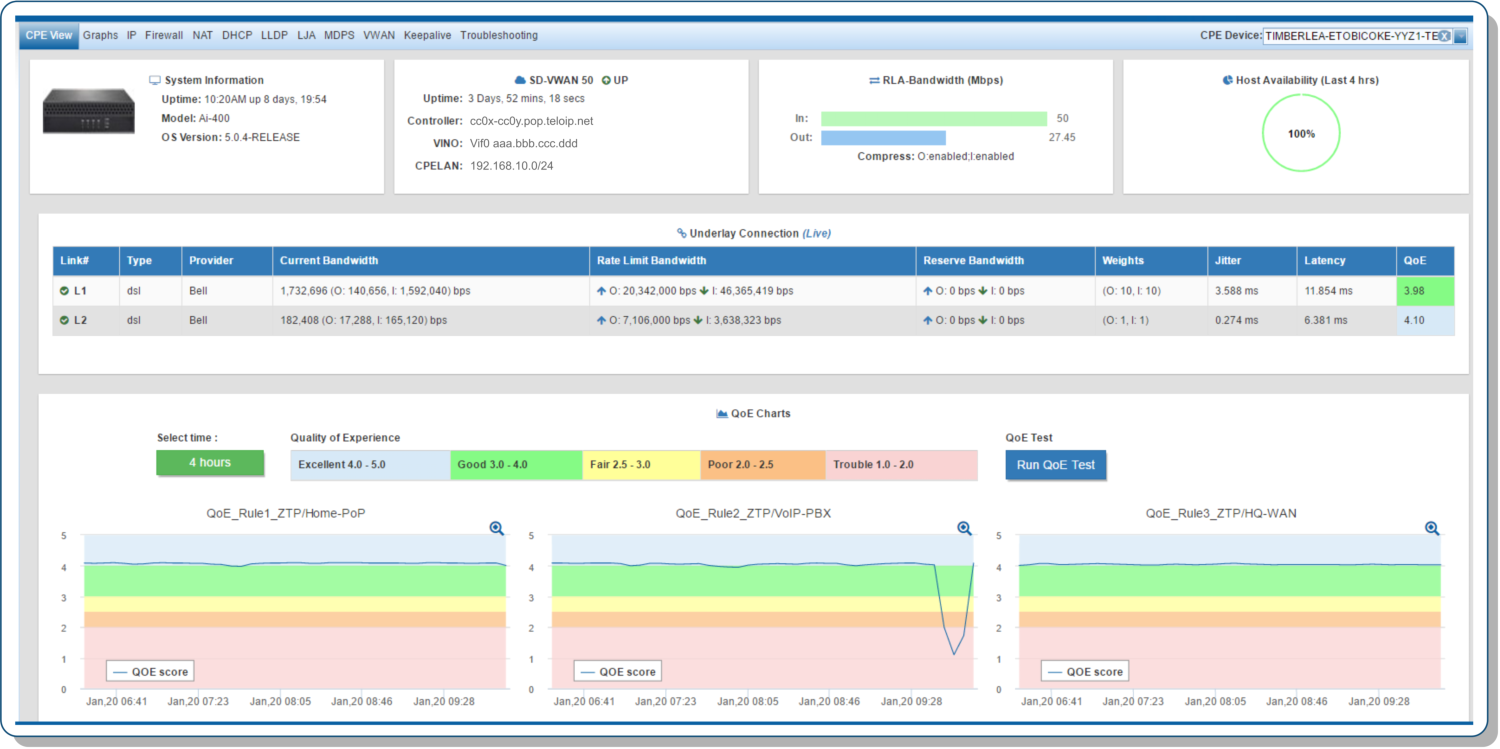Click the RLA-Bandwidth In green bar
This screenshot has width=1500, height=749.
pos(934,118)
